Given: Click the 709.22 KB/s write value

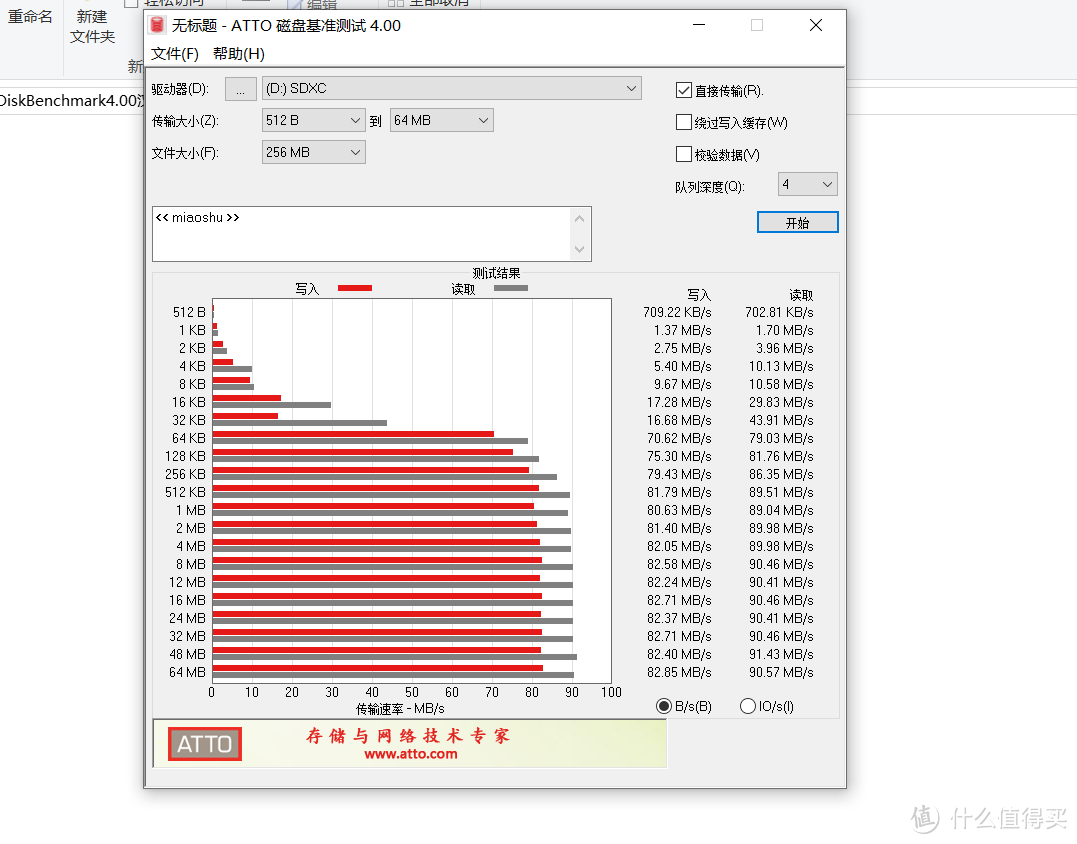Looking at the screenshot, I should 677,312.
